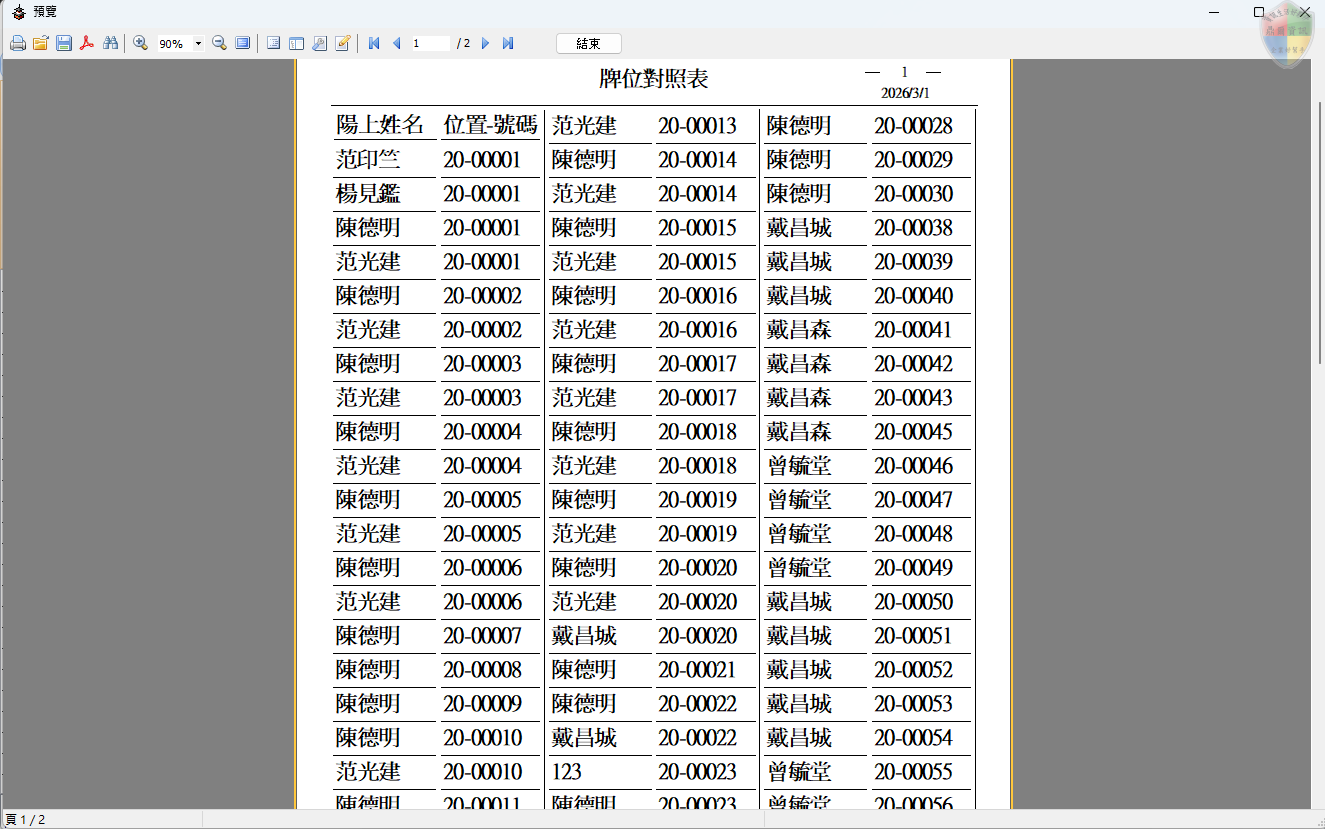Export the report to PDF

(87, 43)
